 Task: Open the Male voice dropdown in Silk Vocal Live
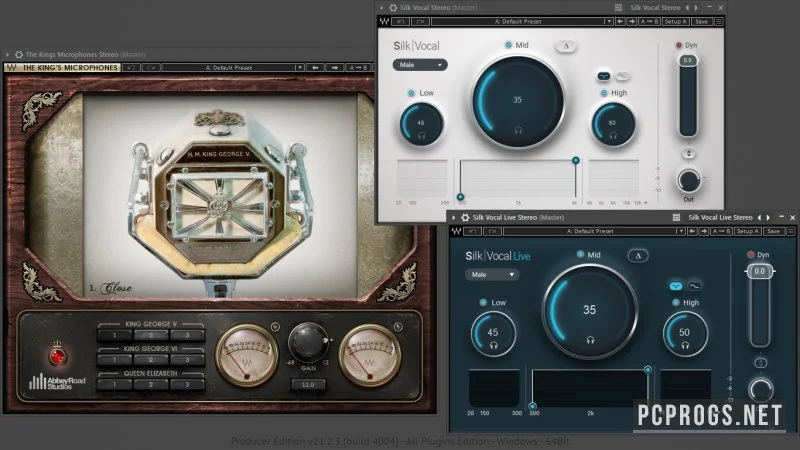click(492, 274)
